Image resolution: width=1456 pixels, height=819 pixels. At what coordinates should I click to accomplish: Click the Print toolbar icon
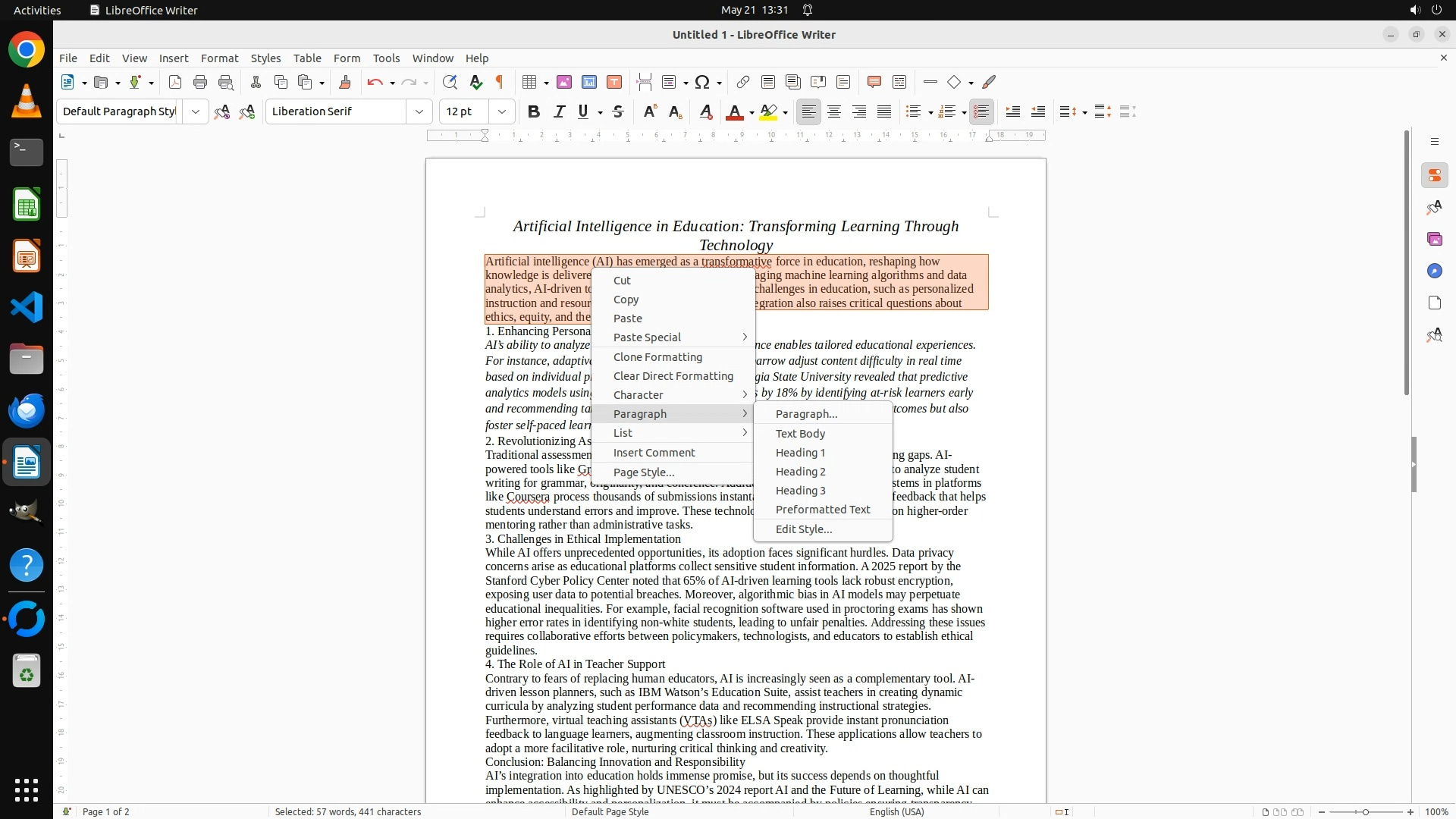pyautogui.click(x=200, y=82)
